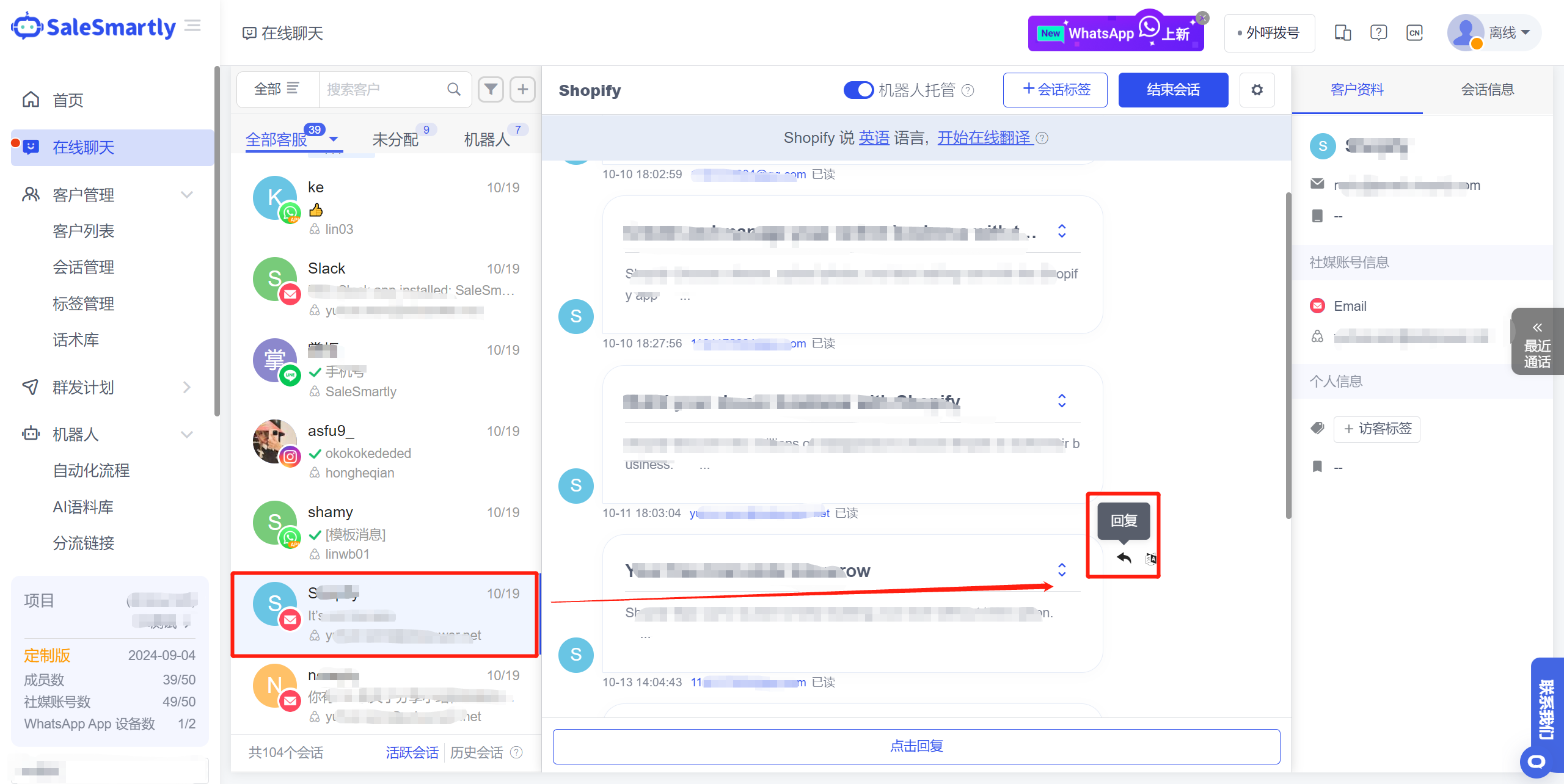Viewport: 1564px width, 784px height.
Task: Click the translate icon beside reply arrow
Action: click(x=1150, y=558)
